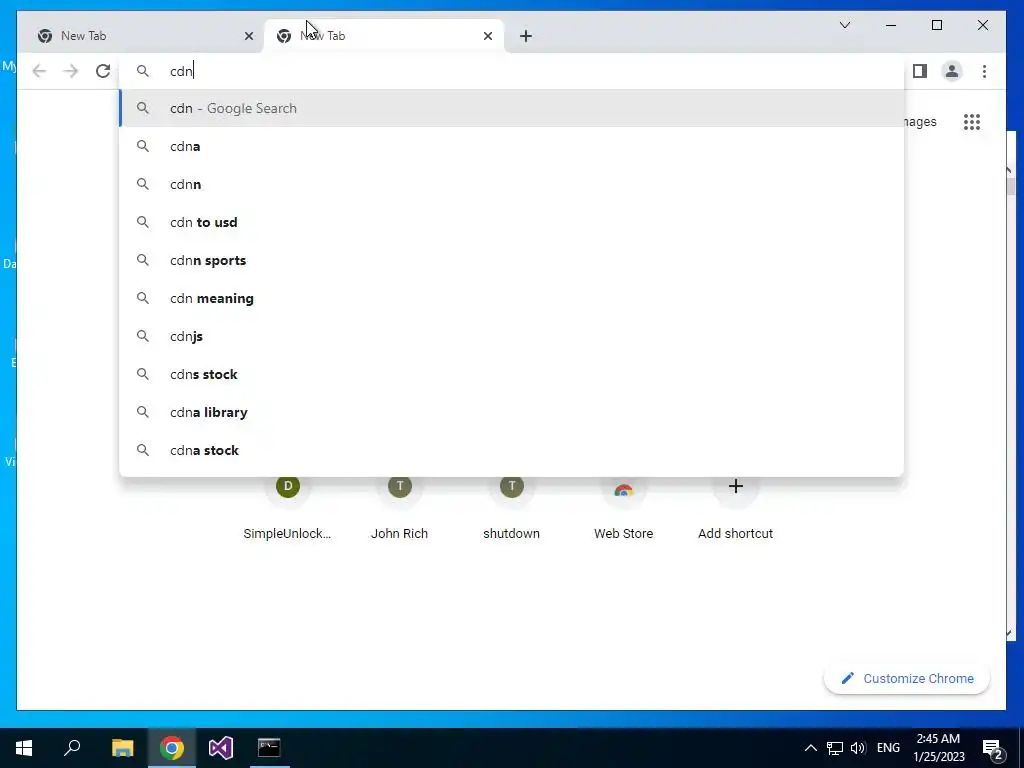
Task: Click the Chrome taskbar icon
Action: coord(172,747)
